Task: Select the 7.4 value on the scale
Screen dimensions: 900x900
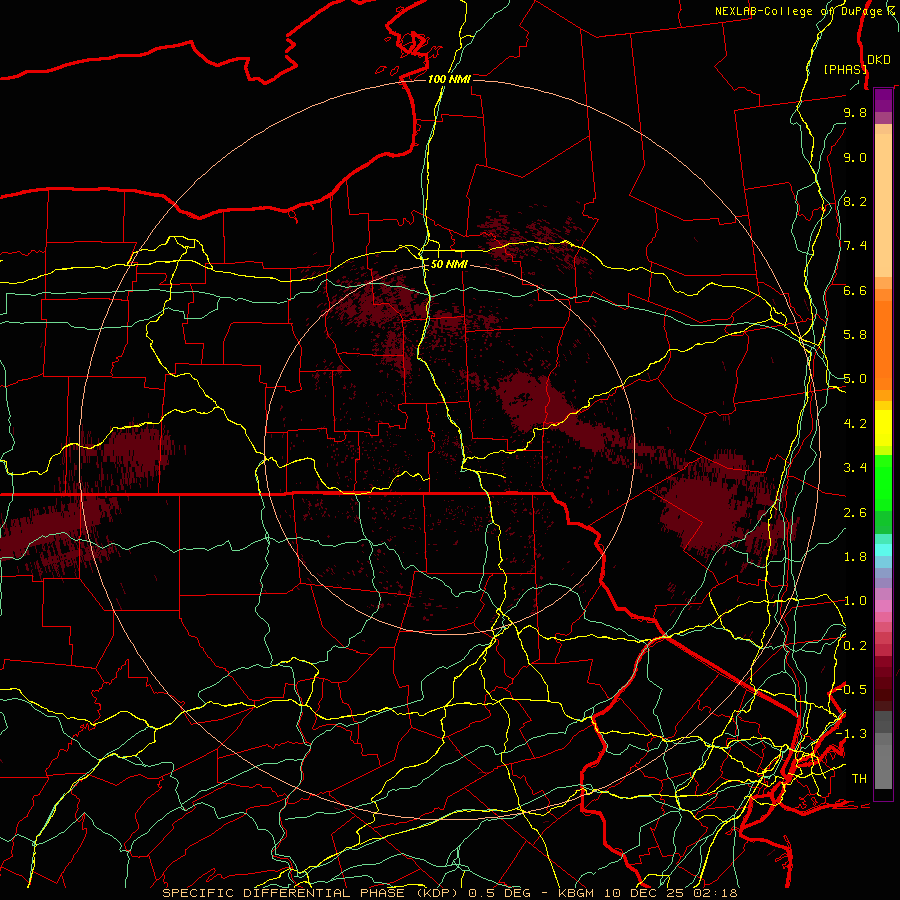Action: coord(855,246)
